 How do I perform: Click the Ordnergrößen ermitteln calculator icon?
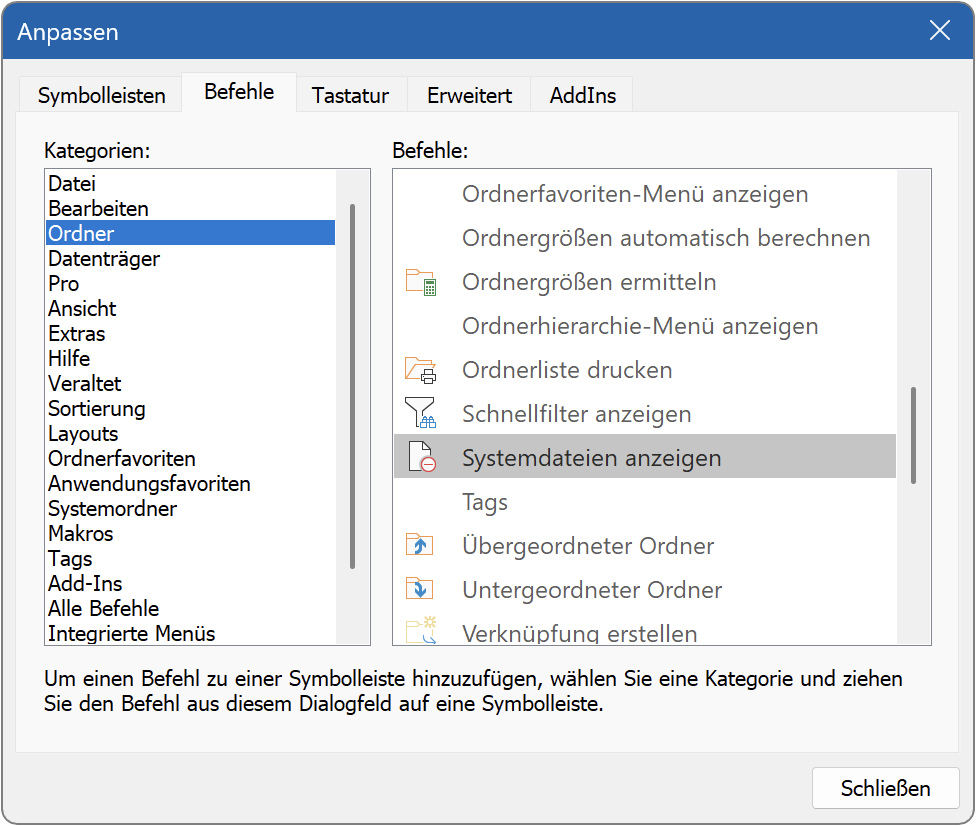pyautogui.click(x=421, y=282)
